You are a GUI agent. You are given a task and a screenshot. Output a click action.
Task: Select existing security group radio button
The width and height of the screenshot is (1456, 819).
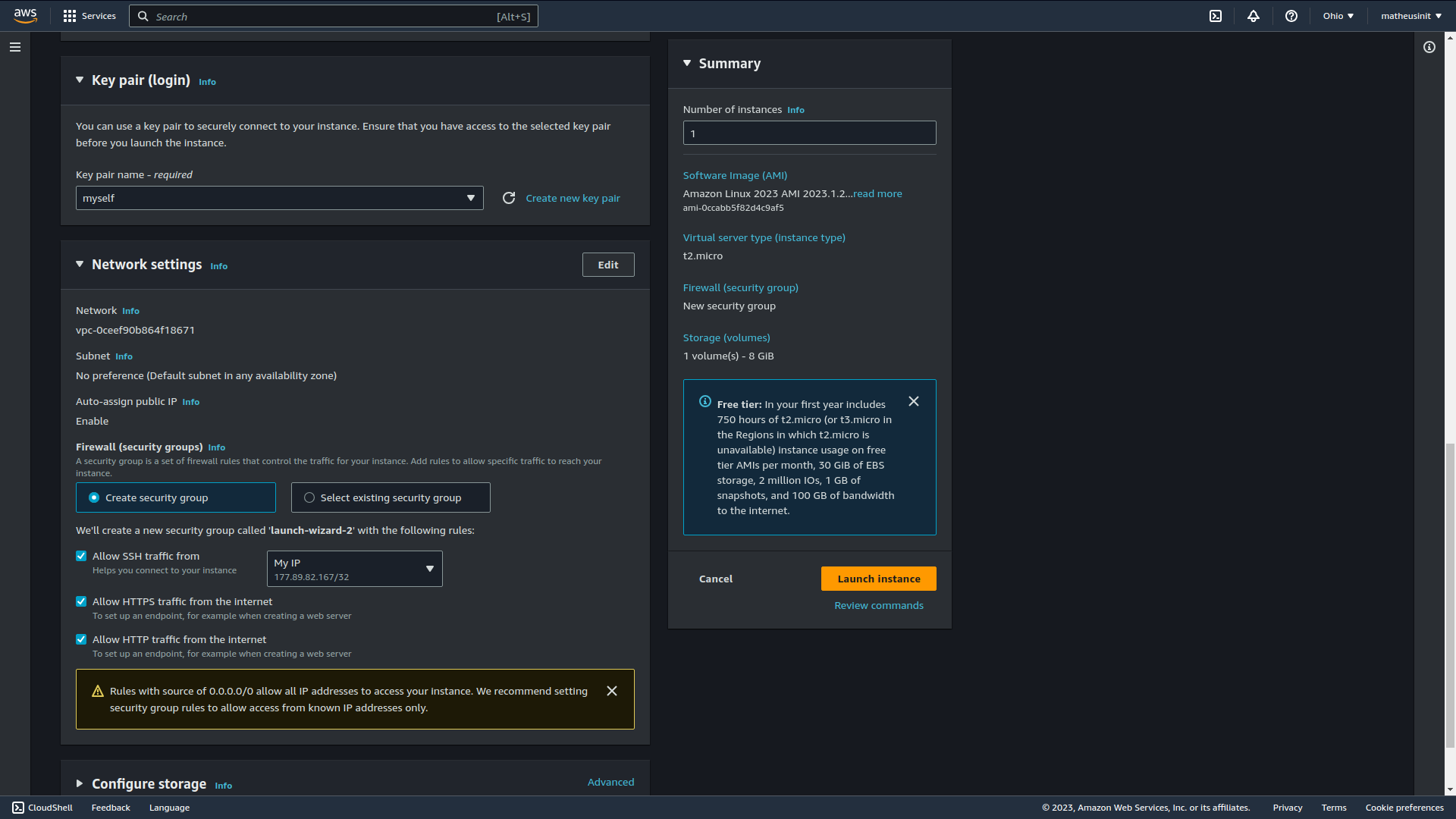tap(309, 497)
